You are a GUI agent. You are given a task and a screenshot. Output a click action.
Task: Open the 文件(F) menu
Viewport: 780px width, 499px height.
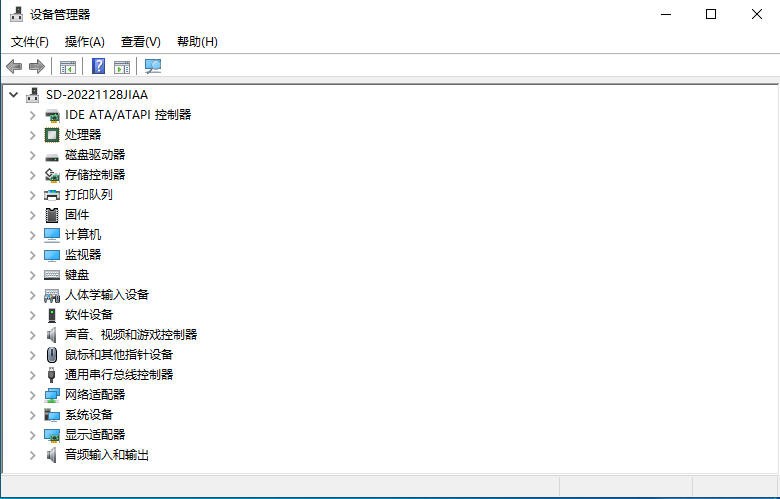point(30,42)
